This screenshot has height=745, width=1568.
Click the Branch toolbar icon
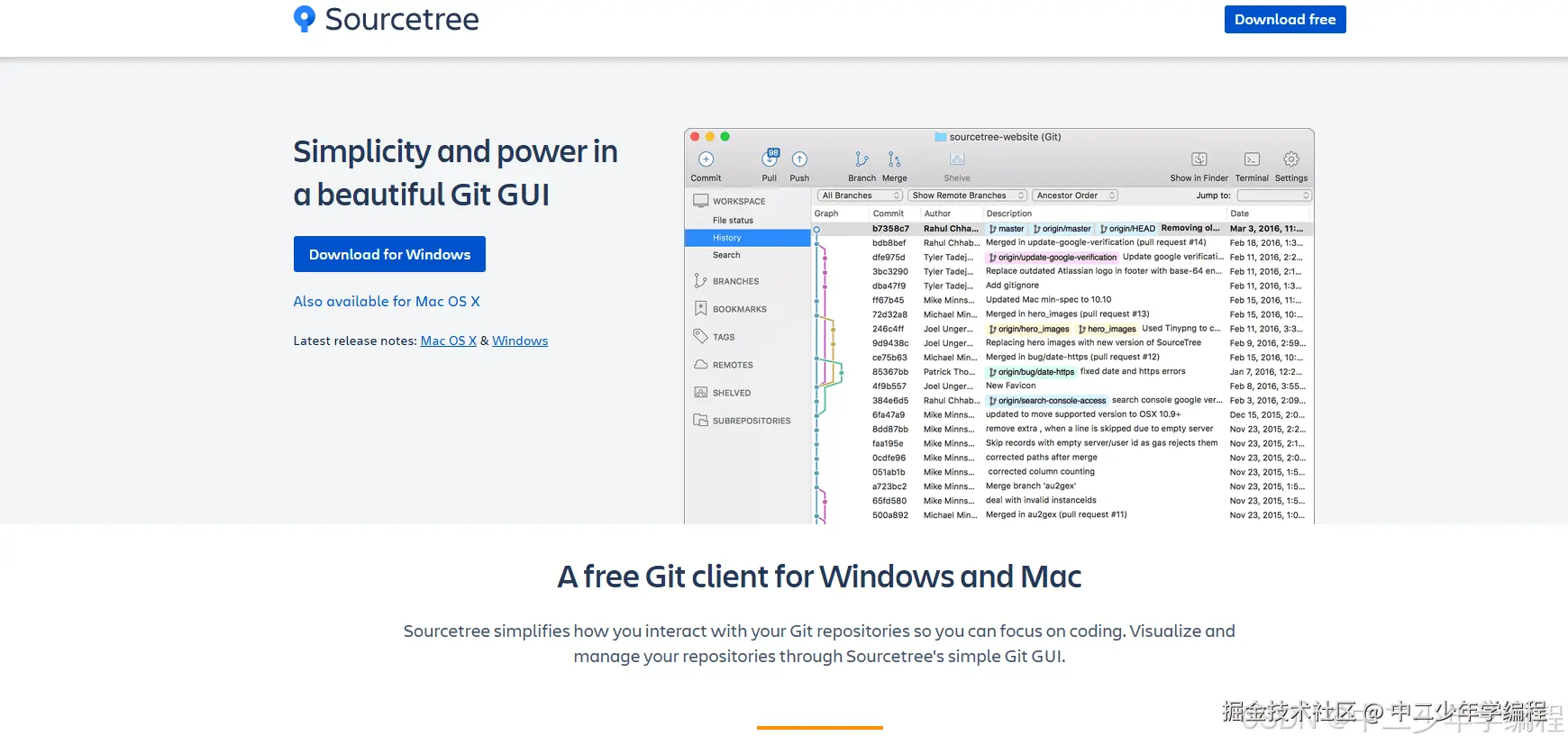click(x=861, y=159)
